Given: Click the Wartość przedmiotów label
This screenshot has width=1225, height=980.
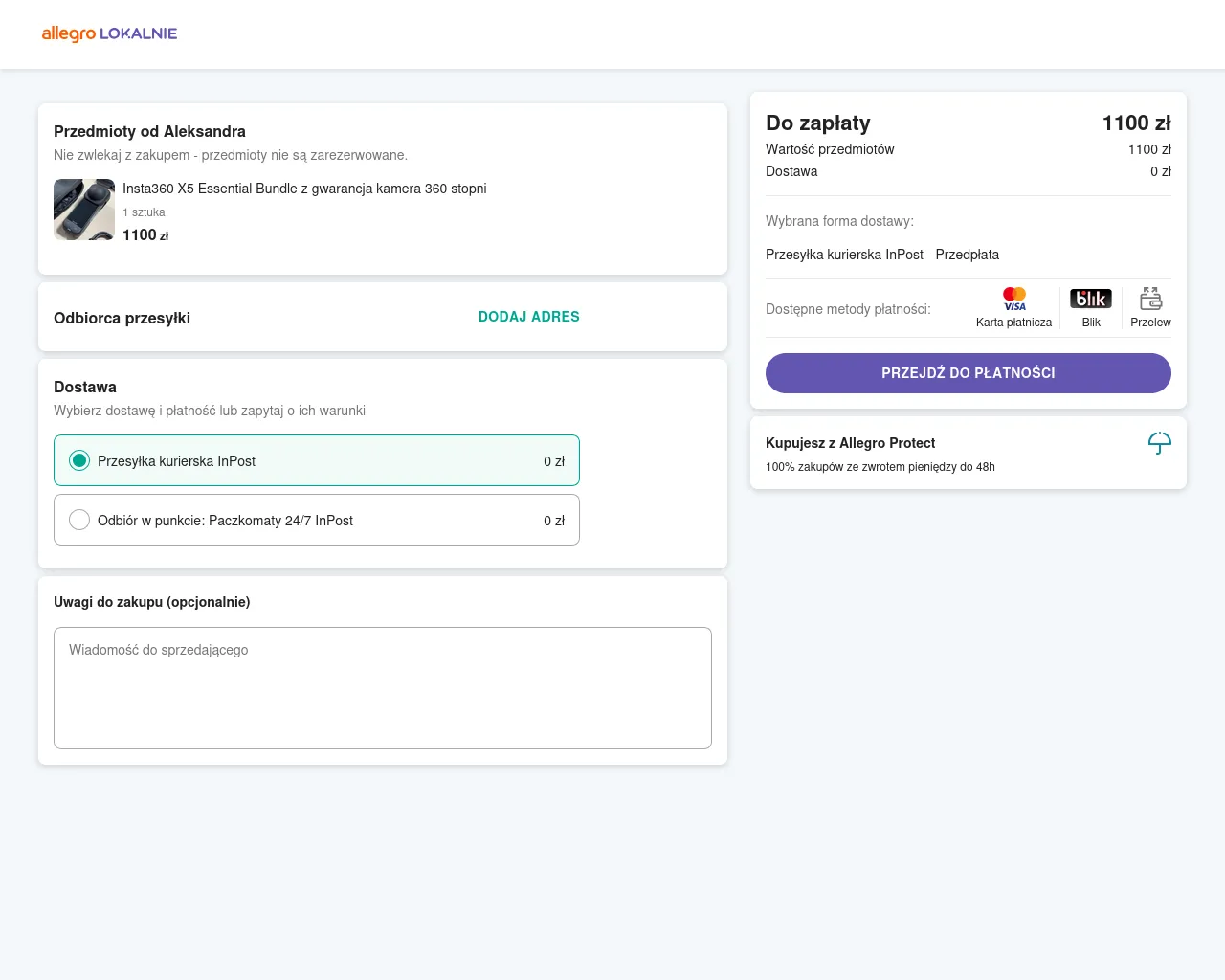Looking at the screenshot, I should click(x=830, y=149).
